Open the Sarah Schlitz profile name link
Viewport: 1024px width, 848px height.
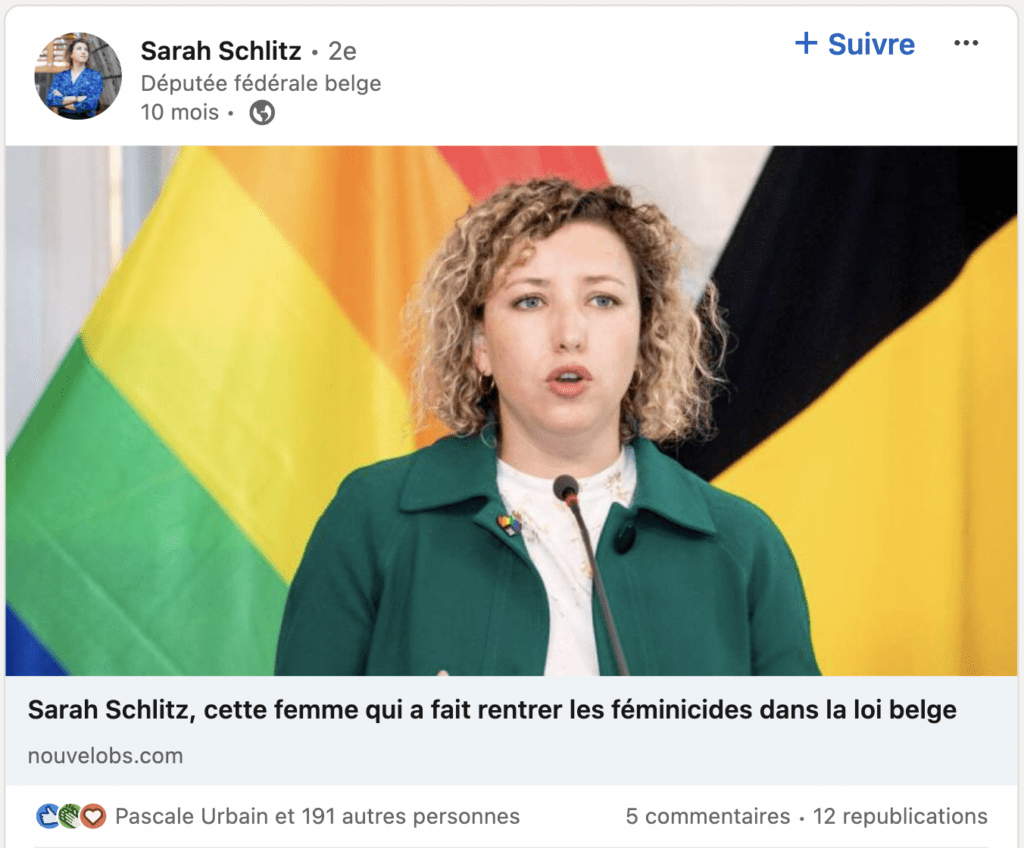tap(221, 51)
